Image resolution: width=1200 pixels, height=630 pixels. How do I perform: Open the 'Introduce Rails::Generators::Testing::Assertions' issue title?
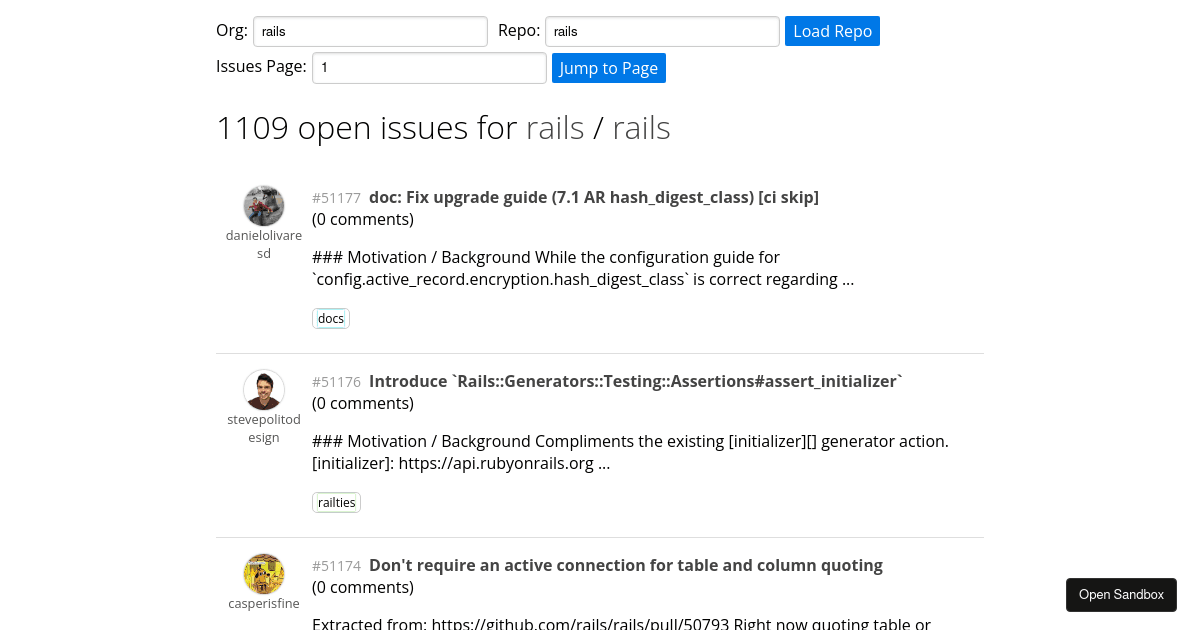(x=634, y=381)
